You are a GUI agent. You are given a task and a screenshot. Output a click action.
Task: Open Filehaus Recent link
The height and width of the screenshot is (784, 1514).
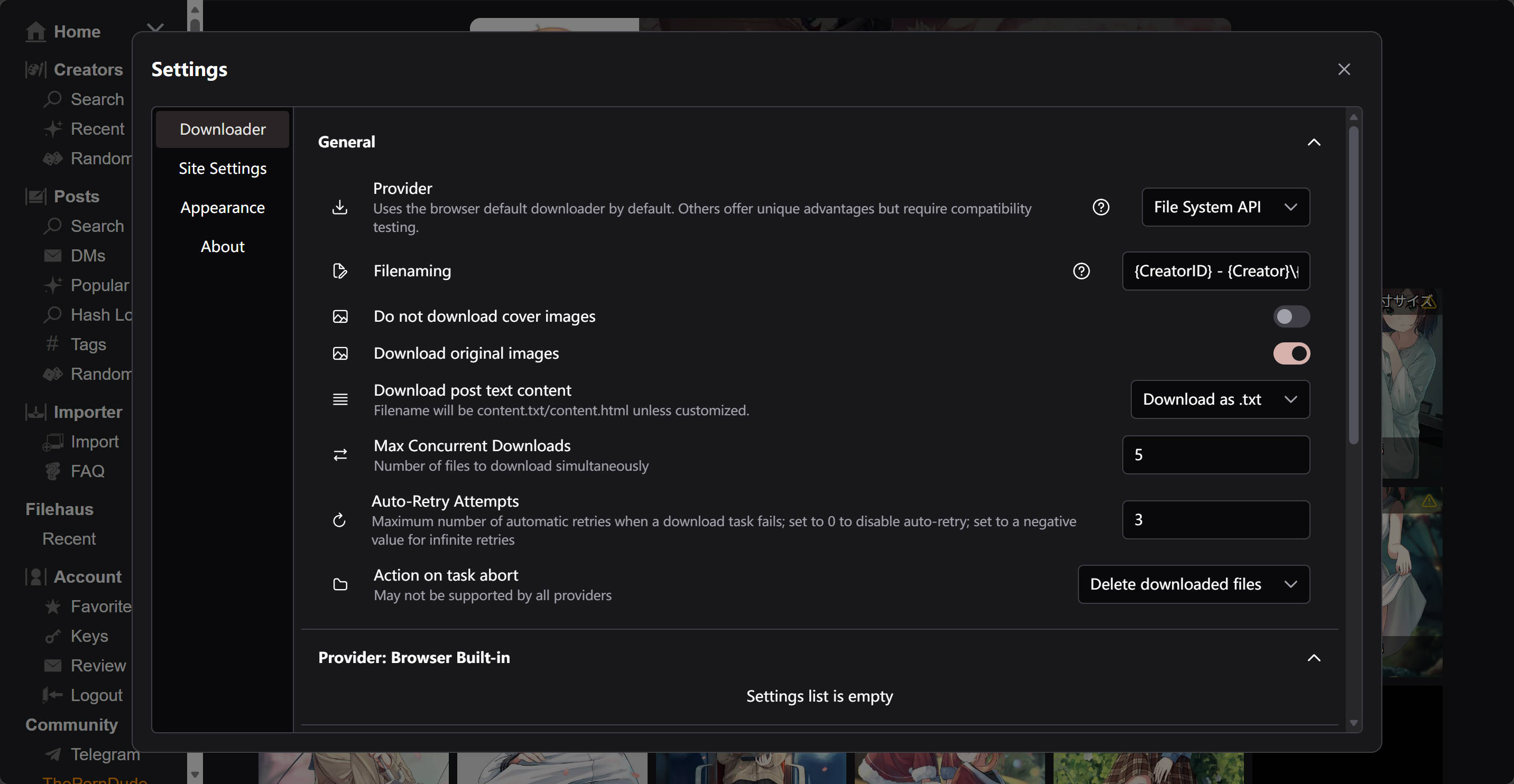point(69,538)
